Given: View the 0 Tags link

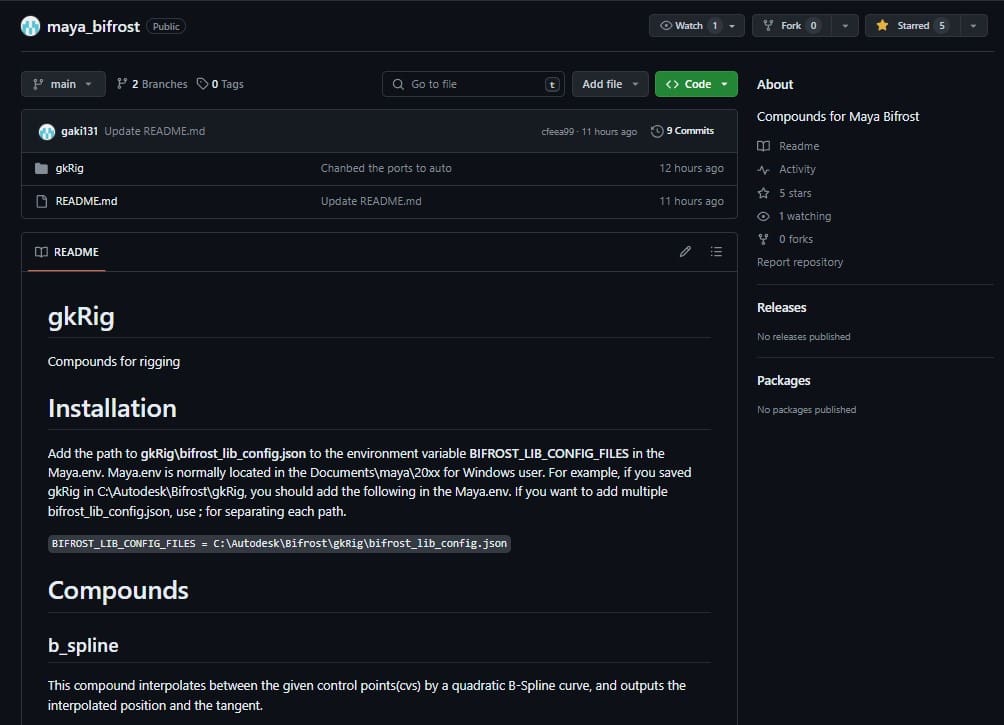Looking at the screenshot, I should (x=220, y=84).
